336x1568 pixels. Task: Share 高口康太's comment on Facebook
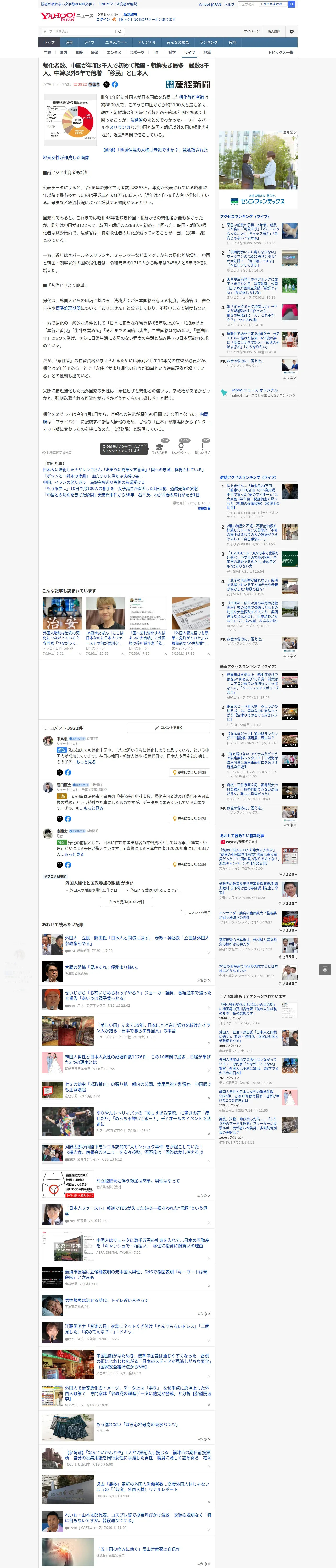pos(68,819)
